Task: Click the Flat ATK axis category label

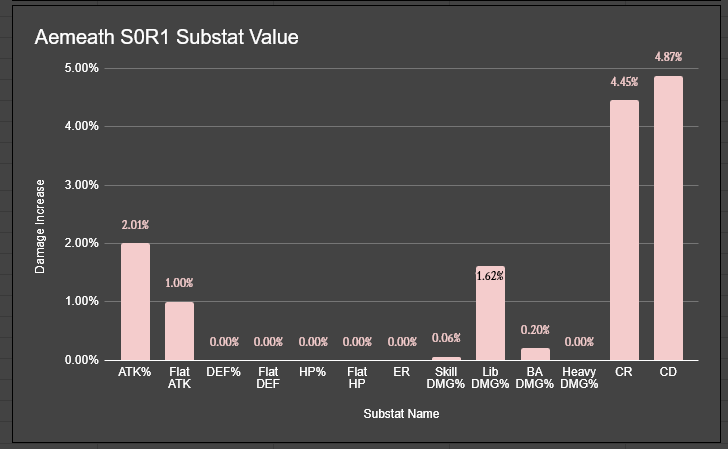Action: [x=179, y=378]
